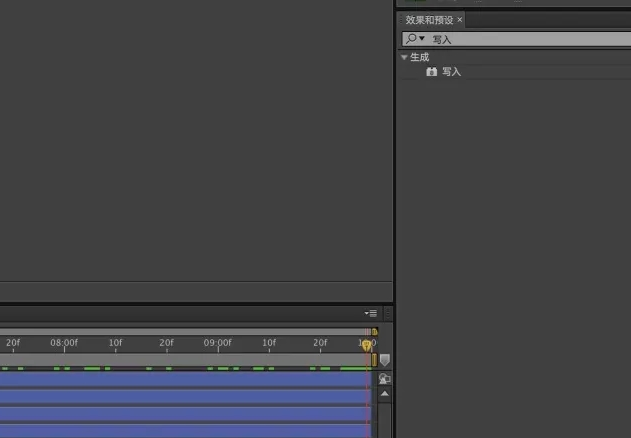
Task: Click the composition marker bin icon
Action: point(385,359)
